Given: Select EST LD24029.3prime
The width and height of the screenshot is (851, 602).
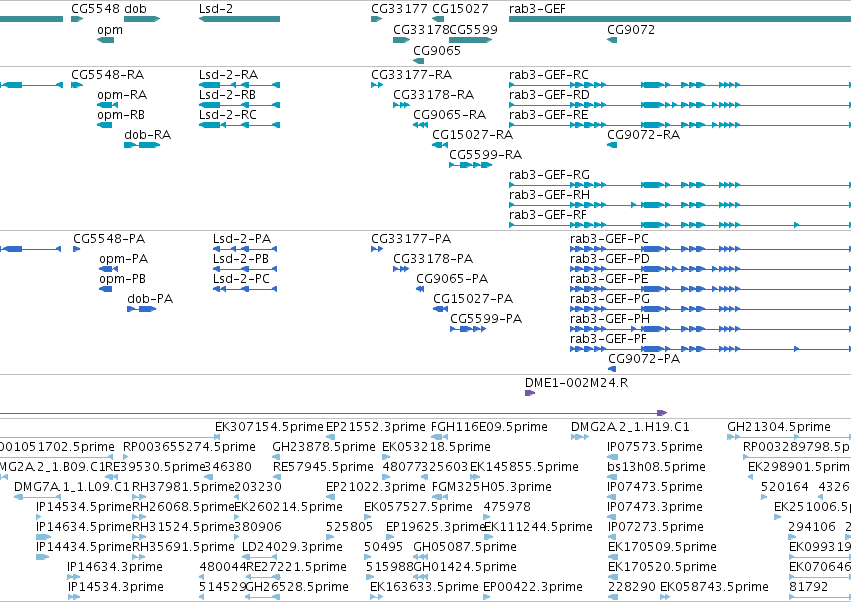Looking at the screenshot, I should 292,547.
